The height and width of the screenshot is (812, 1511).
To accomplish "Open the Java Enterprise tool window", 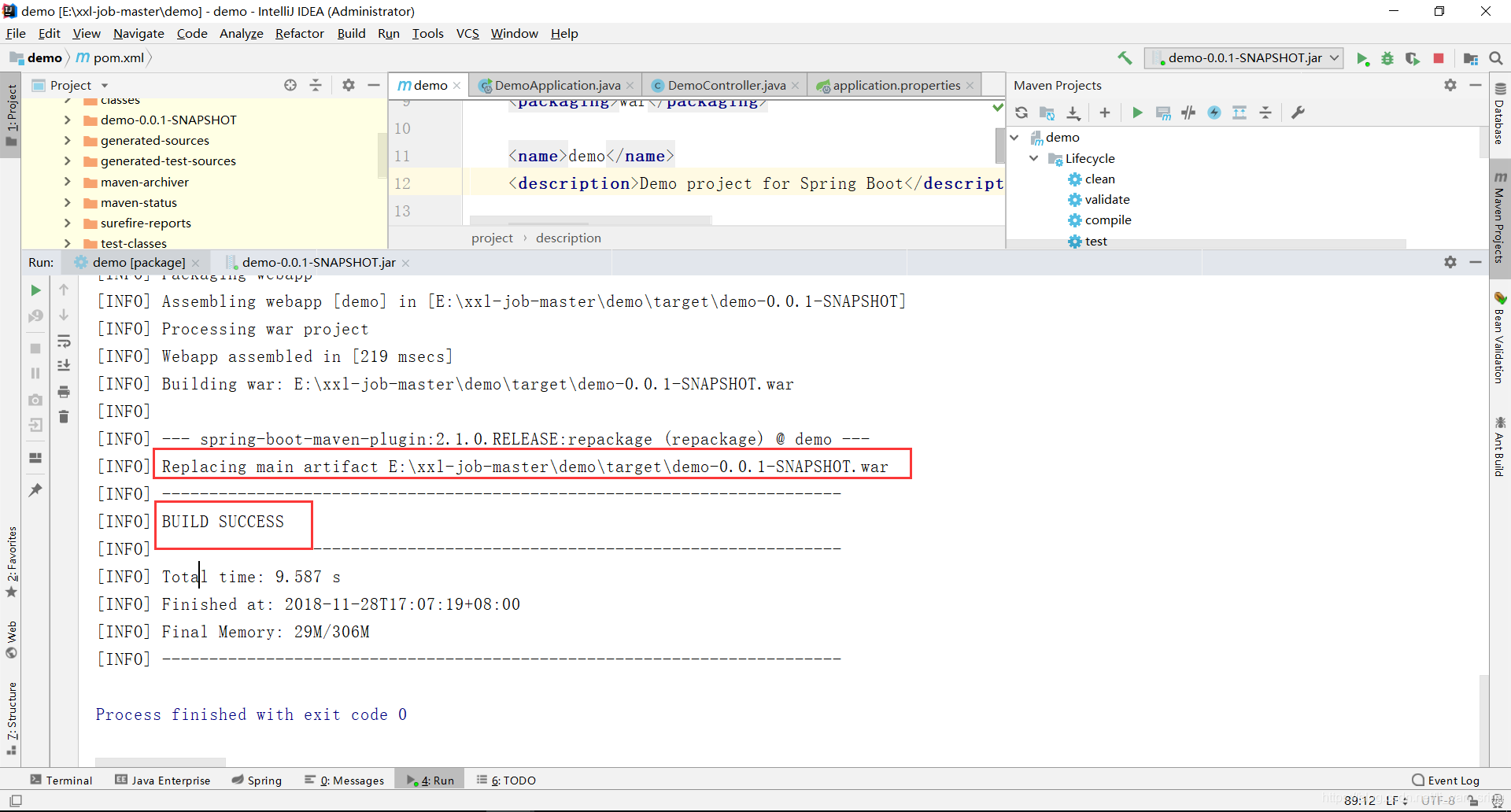I will pos(163,780).
